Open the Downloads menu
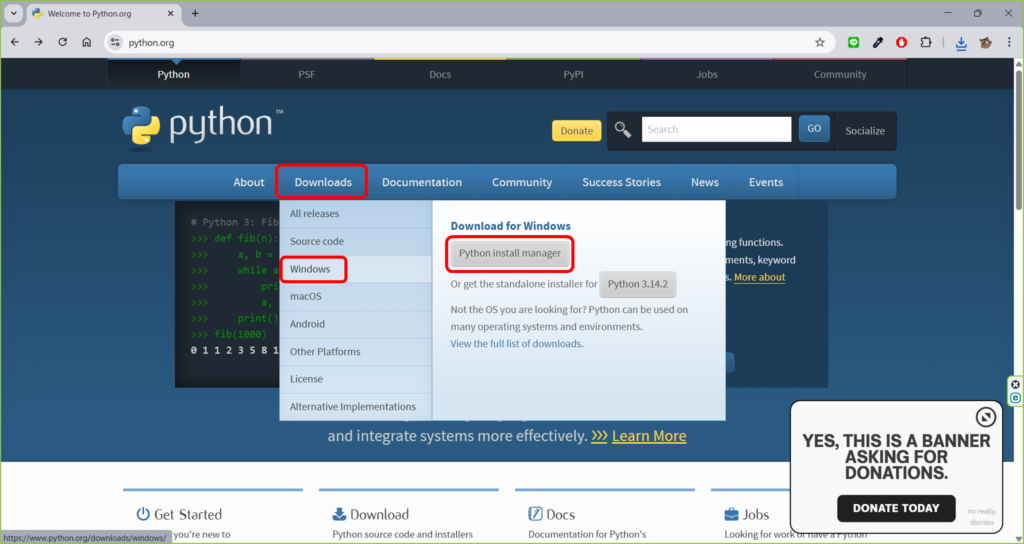 [323, 182]
